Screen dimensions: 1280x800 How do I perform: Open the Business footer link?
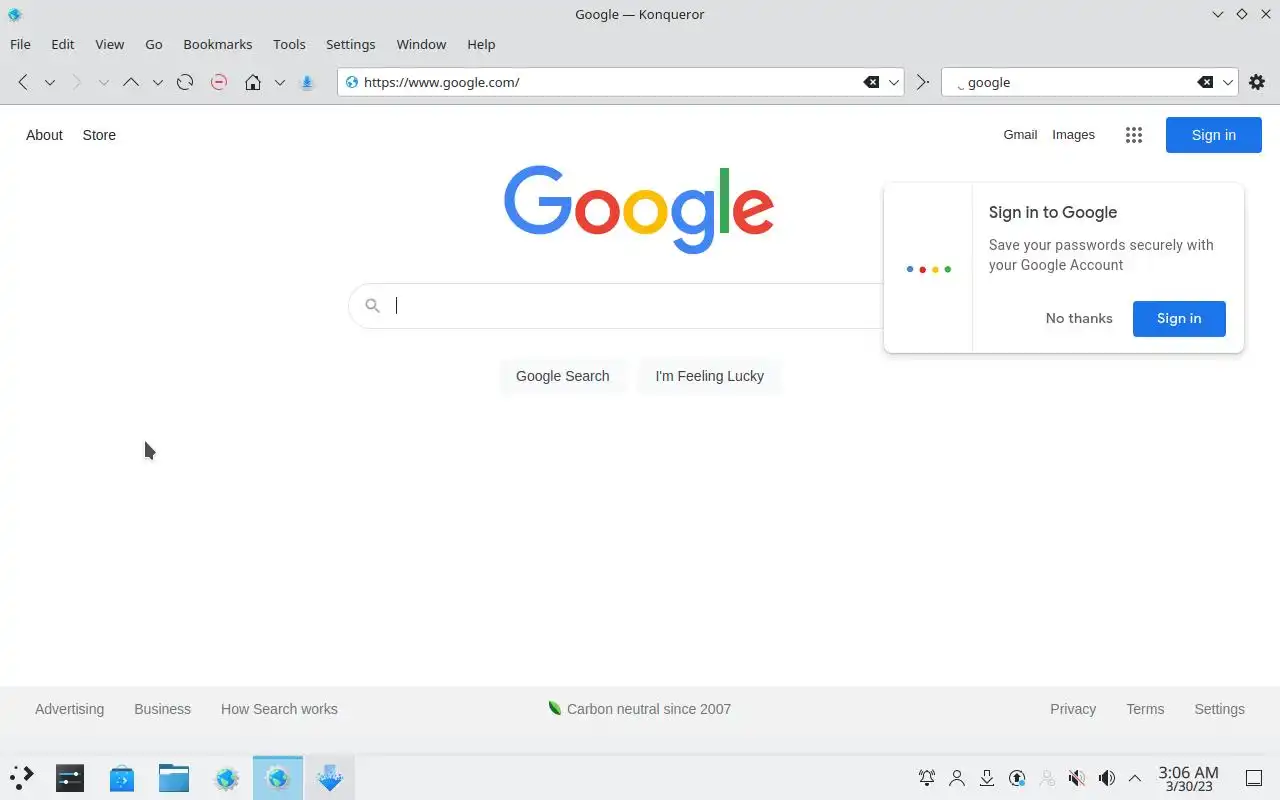(x=162, y=709)
